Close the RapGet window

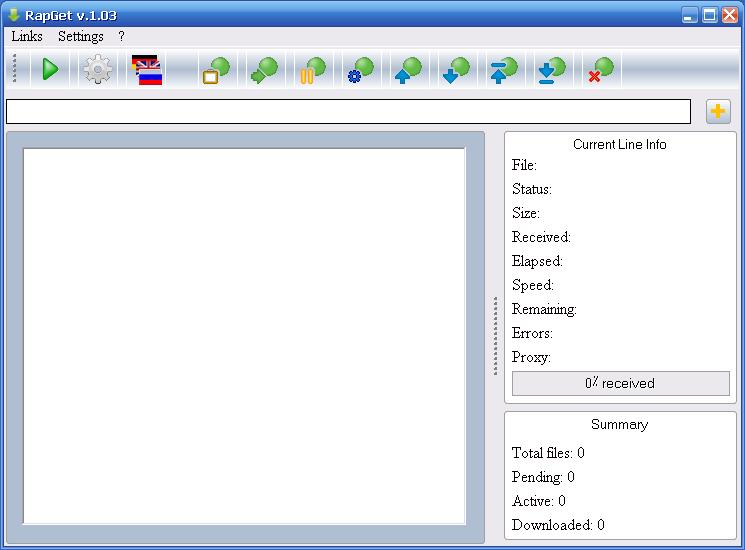(x=730, y=15)
